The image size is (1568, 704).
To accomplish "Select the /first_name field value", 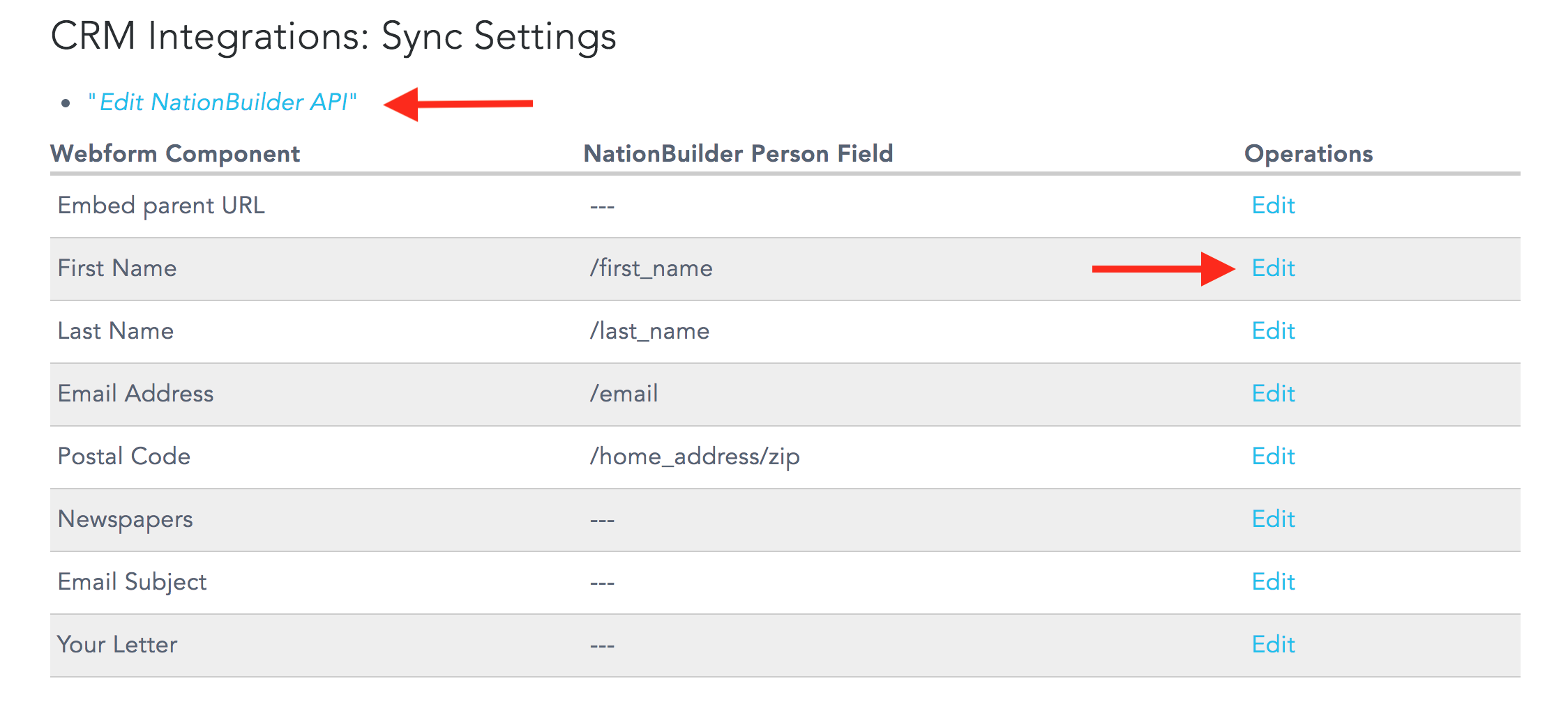I will [x=651, y=268].
